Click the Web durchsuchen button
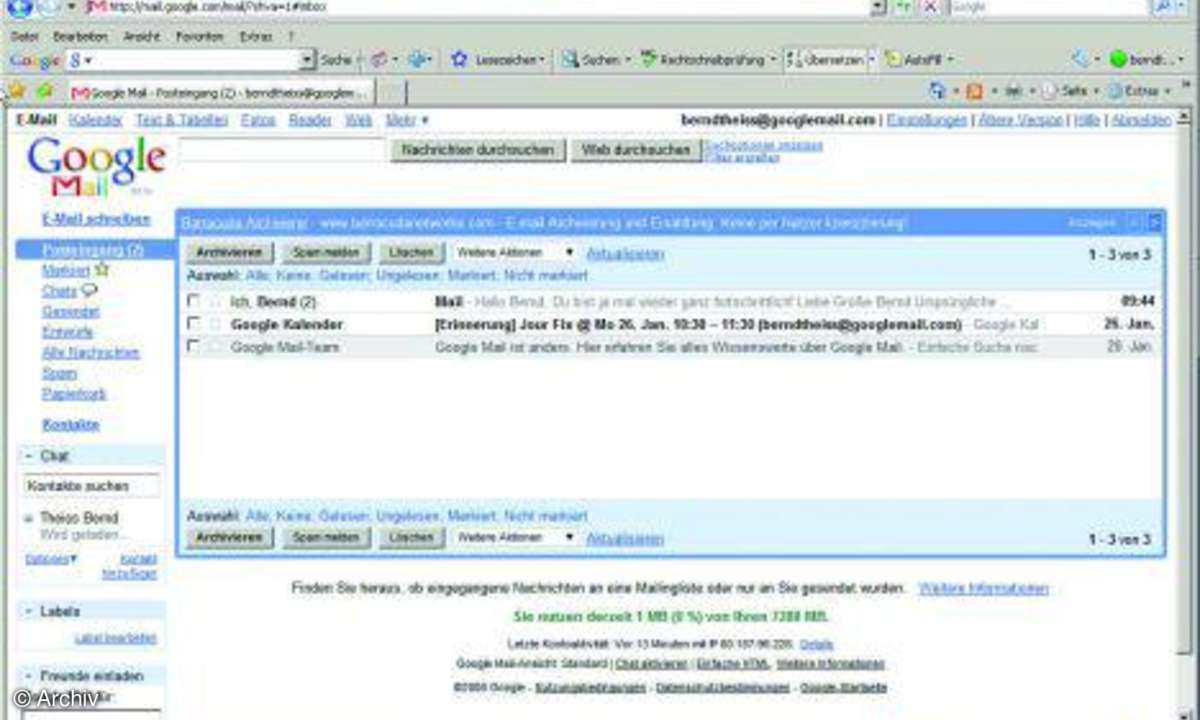This screenshot has height=720, width=1200. point(636,150)
